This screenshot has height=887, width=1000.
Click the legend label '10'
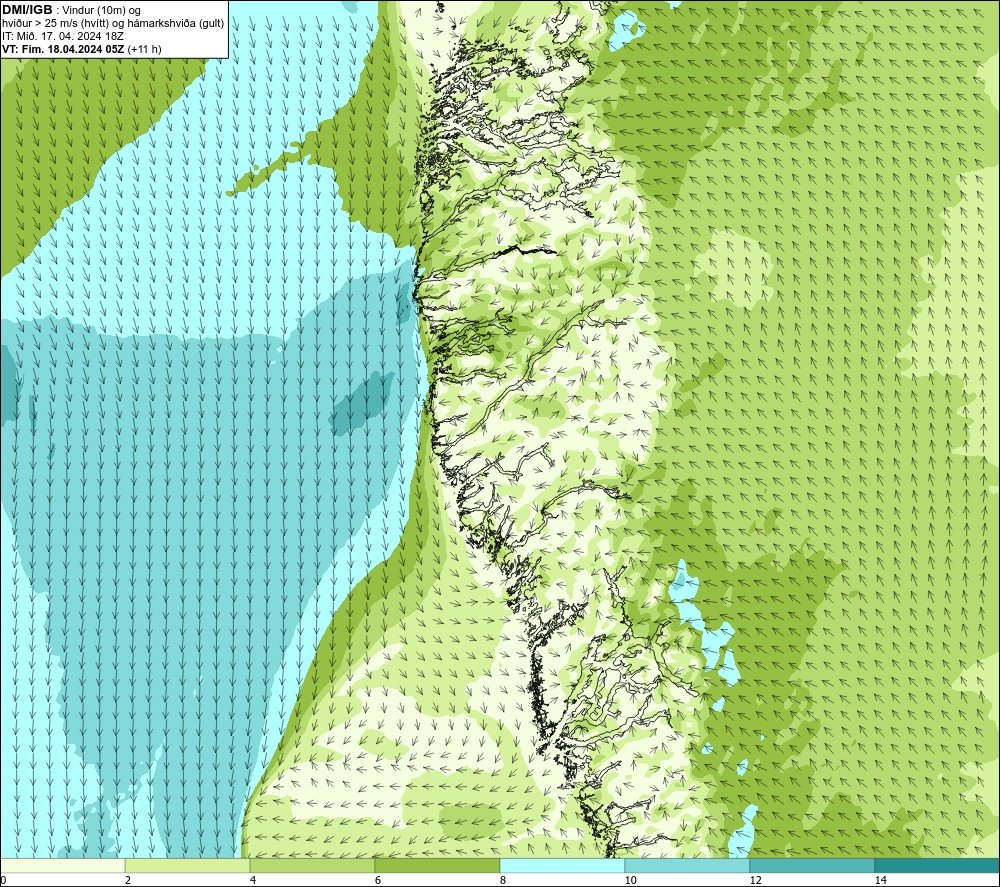click(631, 880)
